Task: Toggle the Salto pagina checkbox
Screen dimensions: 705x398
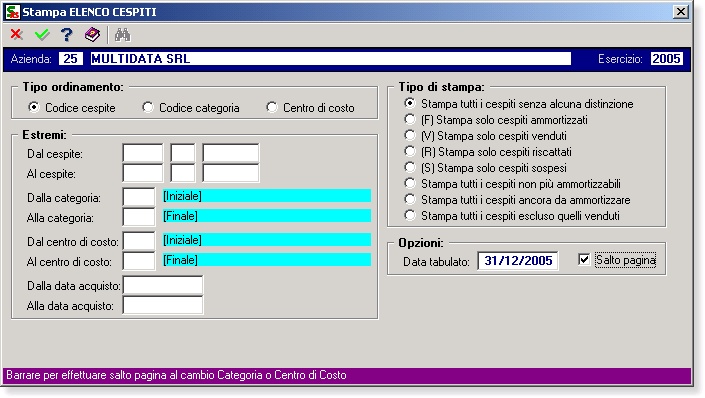Action: 584,259
